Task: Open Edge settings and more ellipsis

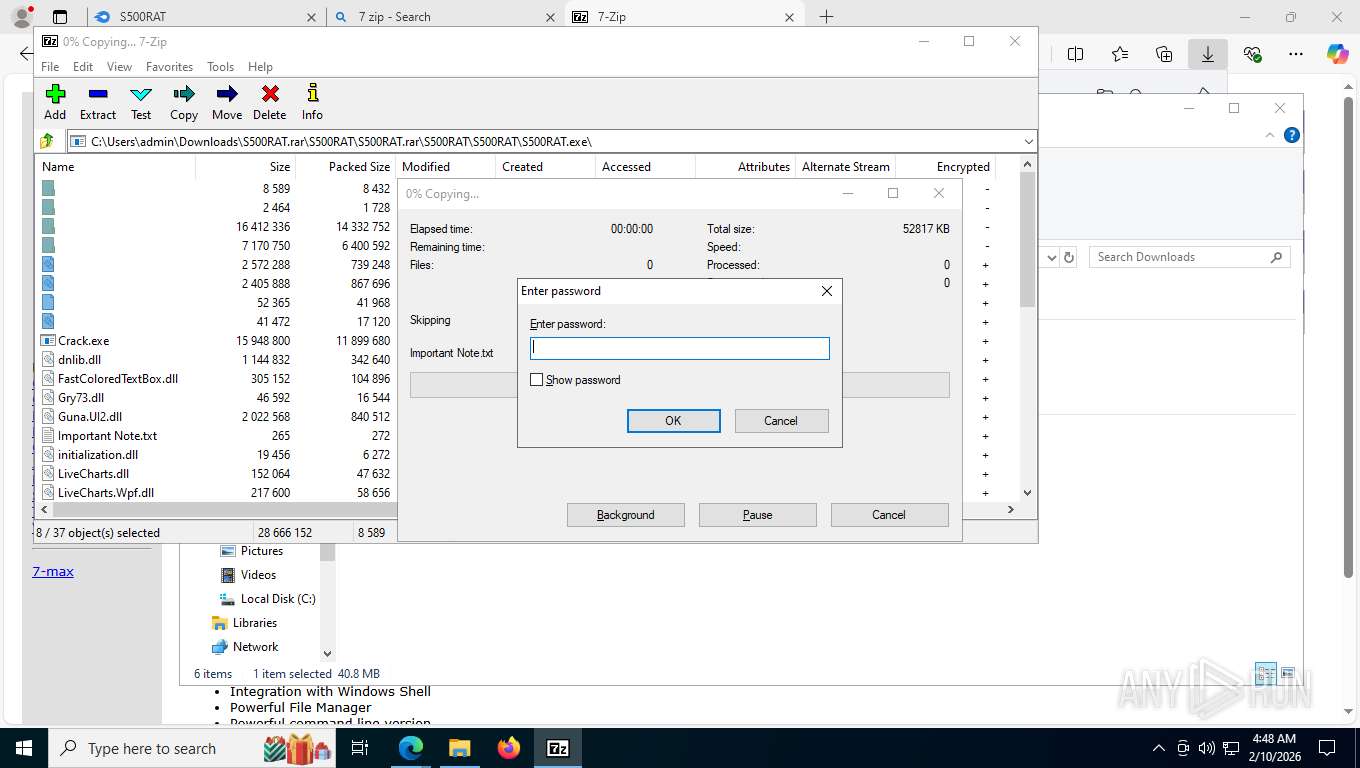Action: pyautogui.click(x=1296, y=54)
